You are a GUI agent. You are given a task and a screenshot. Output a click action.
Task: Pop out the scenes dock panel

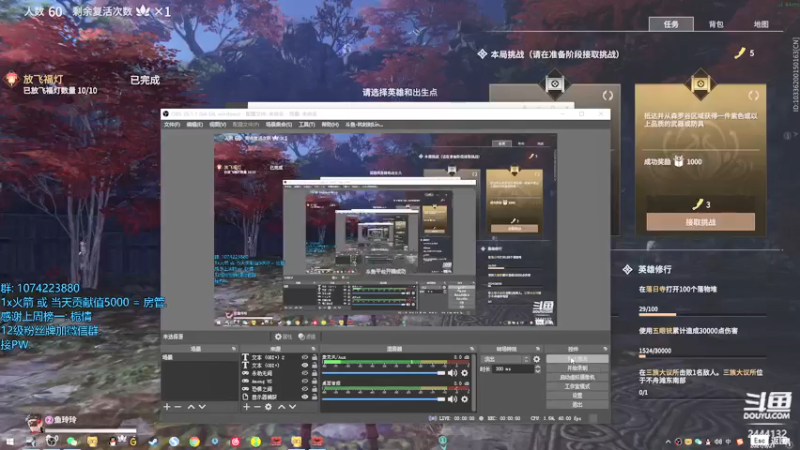(x=234, y=349)
